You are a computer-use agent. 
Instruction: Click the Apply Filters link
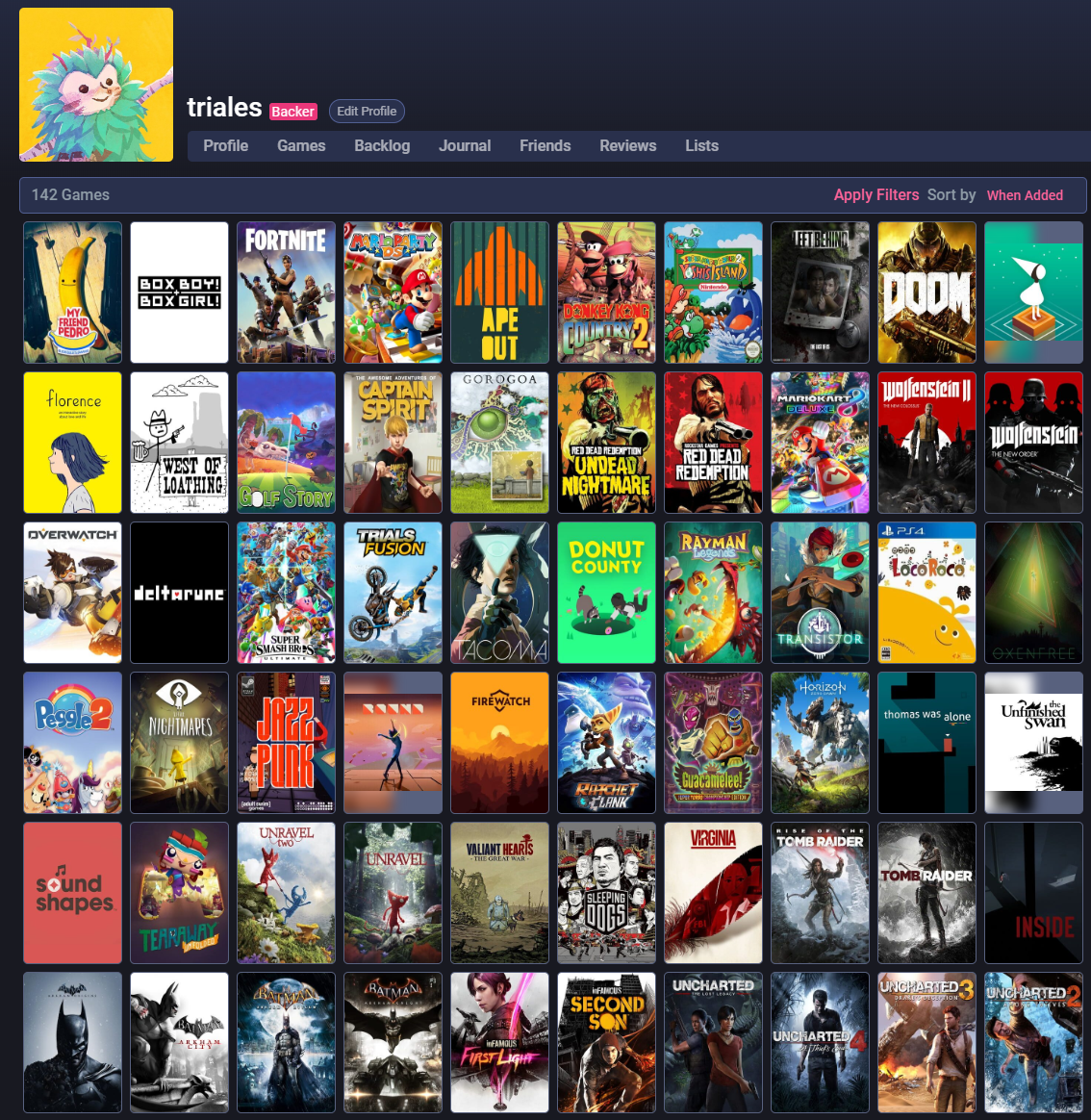coord(875,195)
